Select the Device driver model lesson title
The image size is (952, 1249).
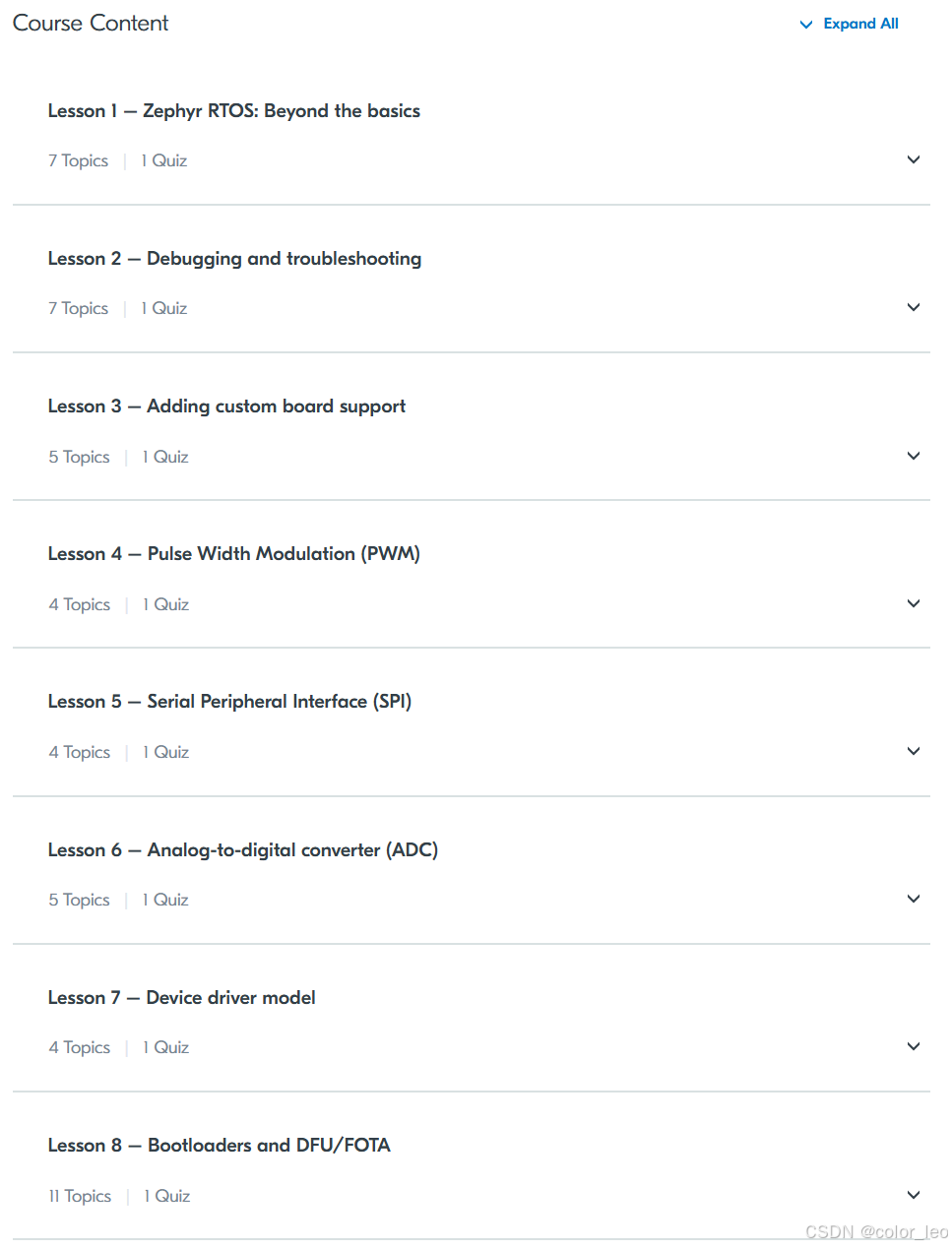click(x=181, y=997)
